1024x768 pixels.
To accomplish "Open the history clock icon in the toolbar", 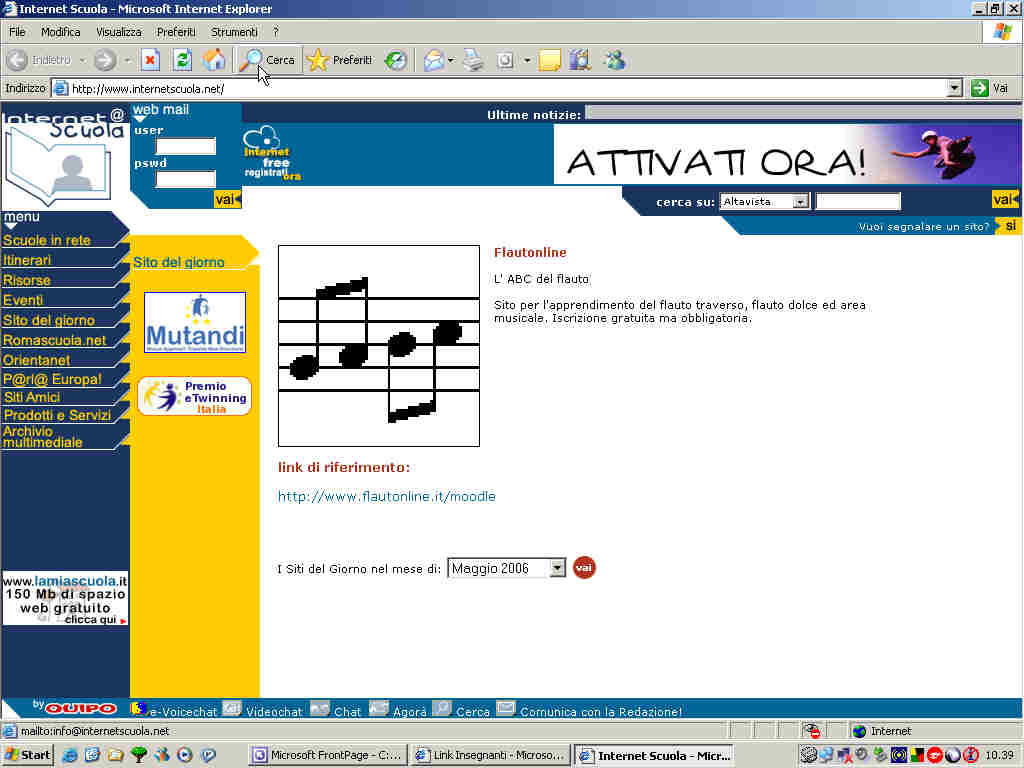I will tap(395, 60).
